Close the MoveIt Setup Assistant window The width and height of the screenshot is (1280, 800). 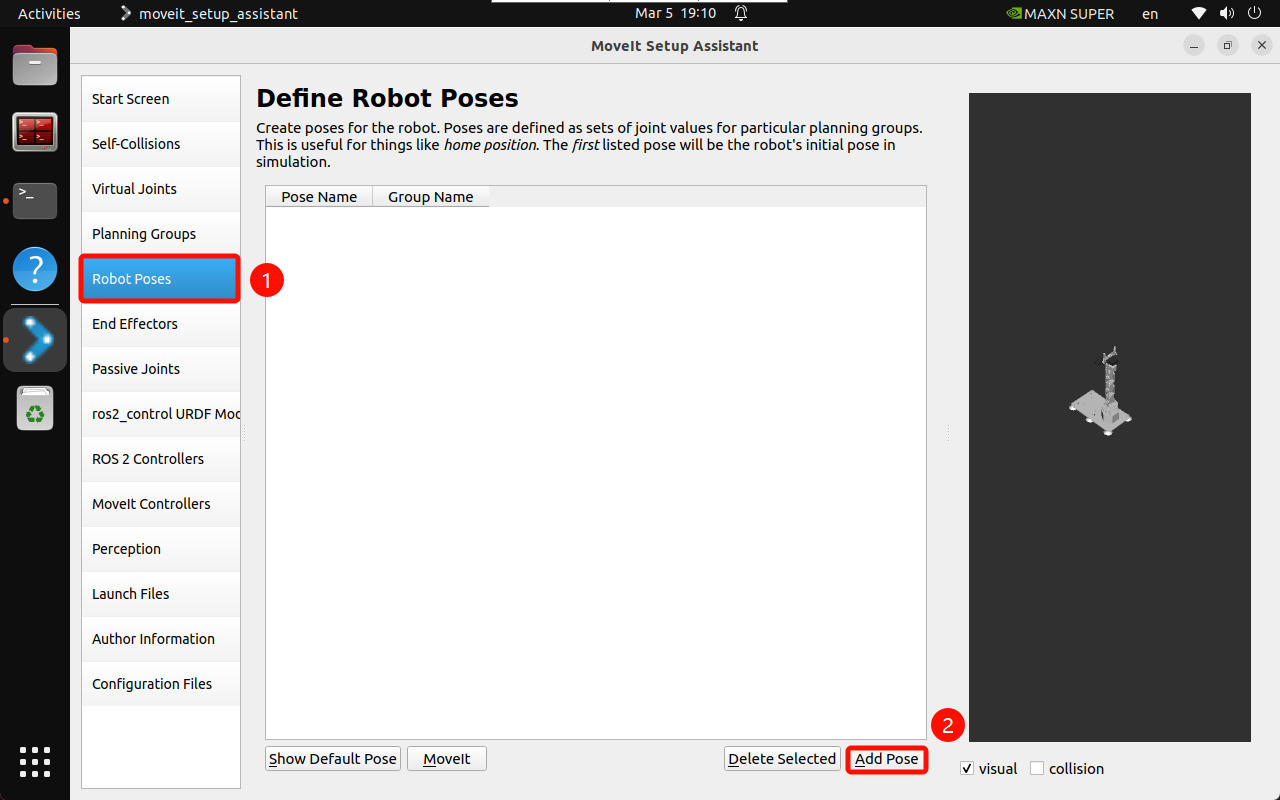(x=1260, y=46)
